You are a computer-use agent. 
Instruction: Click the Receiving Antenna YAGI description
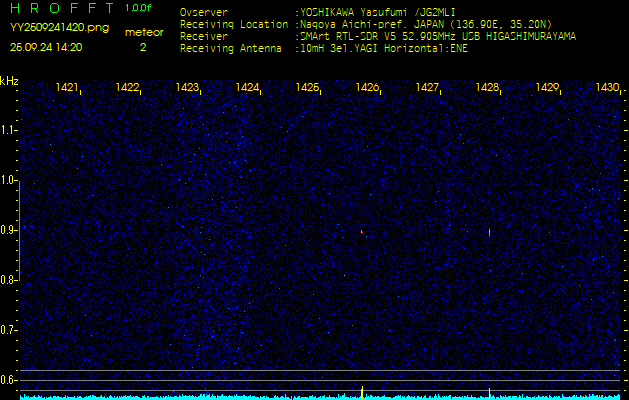click(x=383, y=46)
